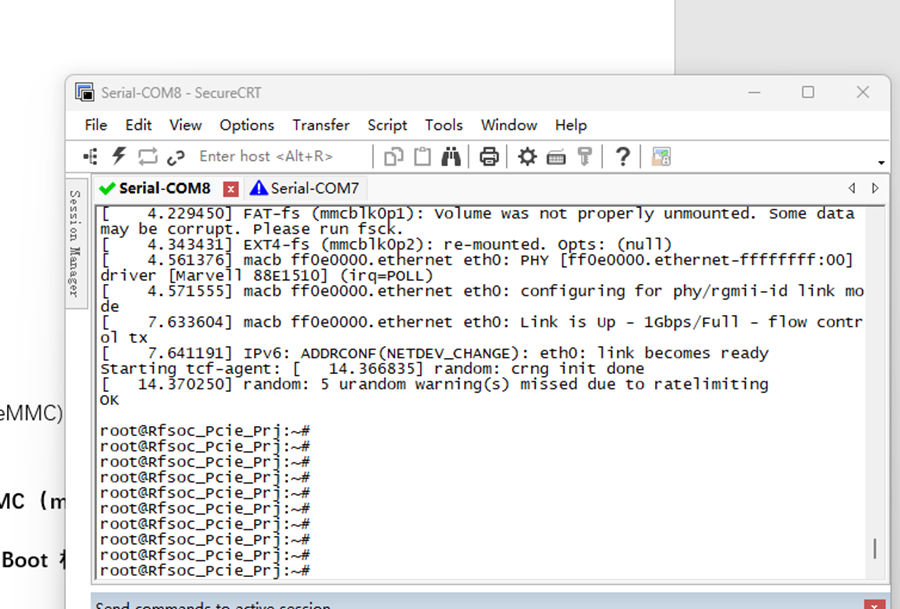Screen dimensions: 900x609
Task: Open the File menu
Action: 96,125
